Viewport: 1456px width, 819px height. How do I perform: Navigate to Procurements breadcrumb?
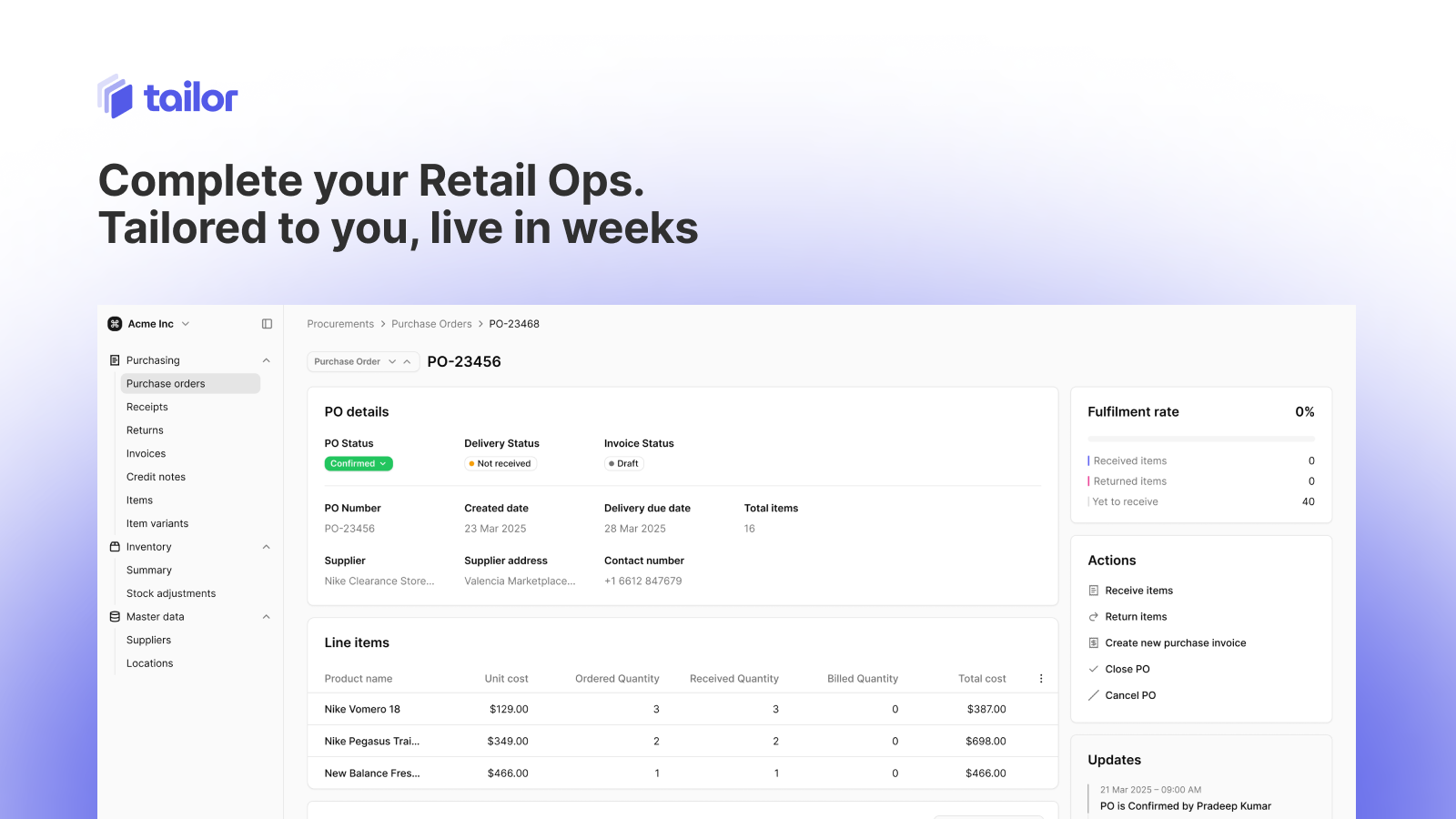coord(340,324)
